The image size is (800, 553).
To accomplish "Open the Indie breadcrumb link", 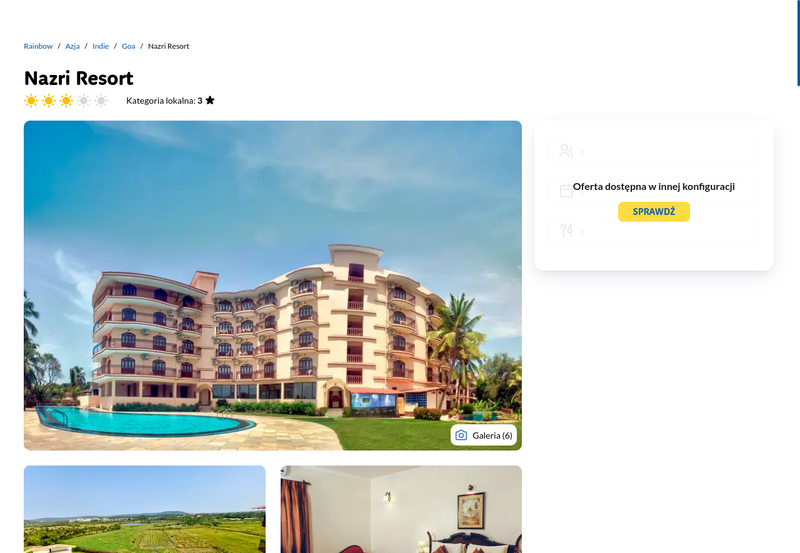I will click(x=101, y=46).
